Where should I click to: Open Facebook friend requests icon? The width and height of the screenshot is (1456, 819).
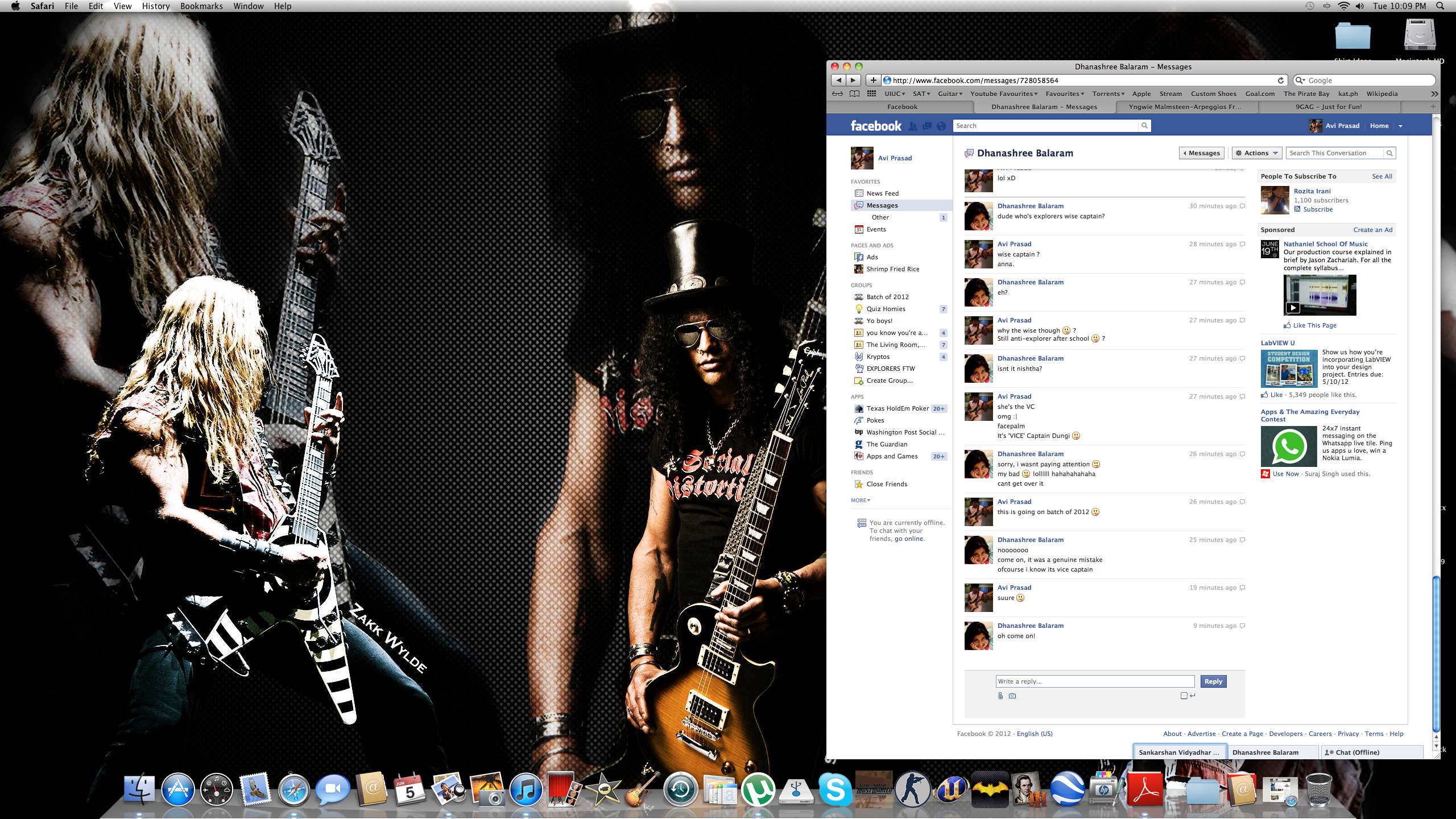tap(913, 126)
